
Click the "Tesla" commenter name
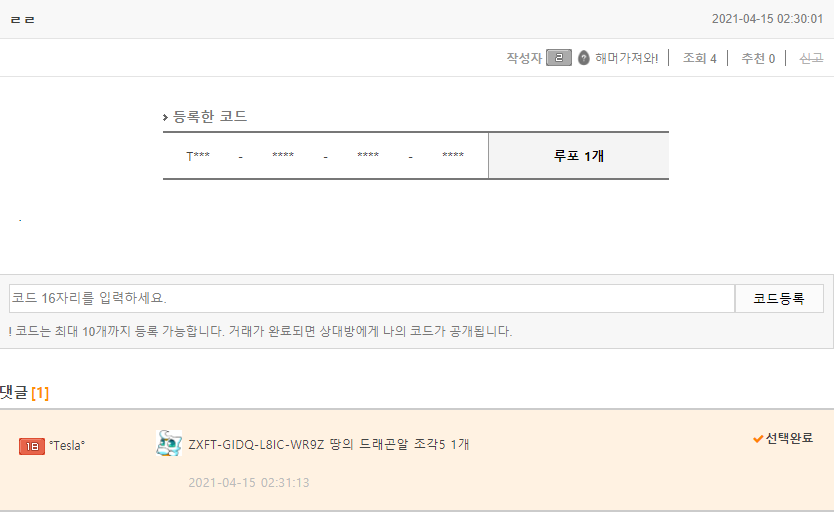[67, 445]
